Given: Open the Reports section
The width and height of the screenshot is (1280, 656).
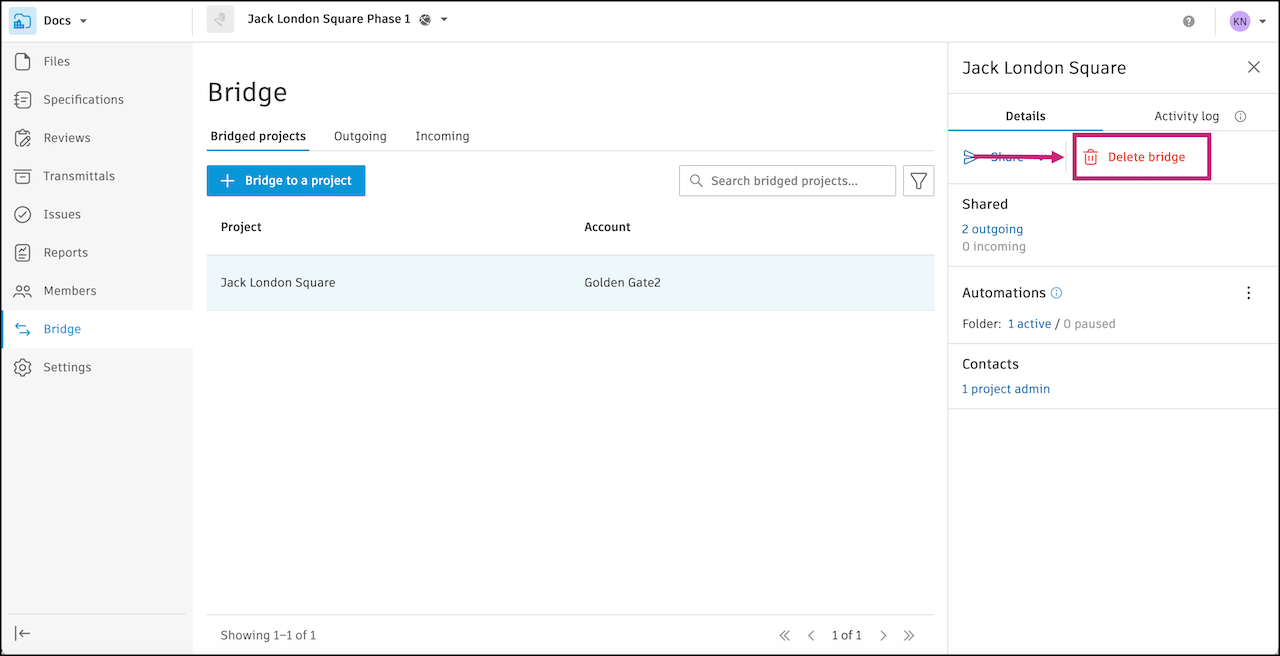Looking at the screenshot, I should point(65,253).
